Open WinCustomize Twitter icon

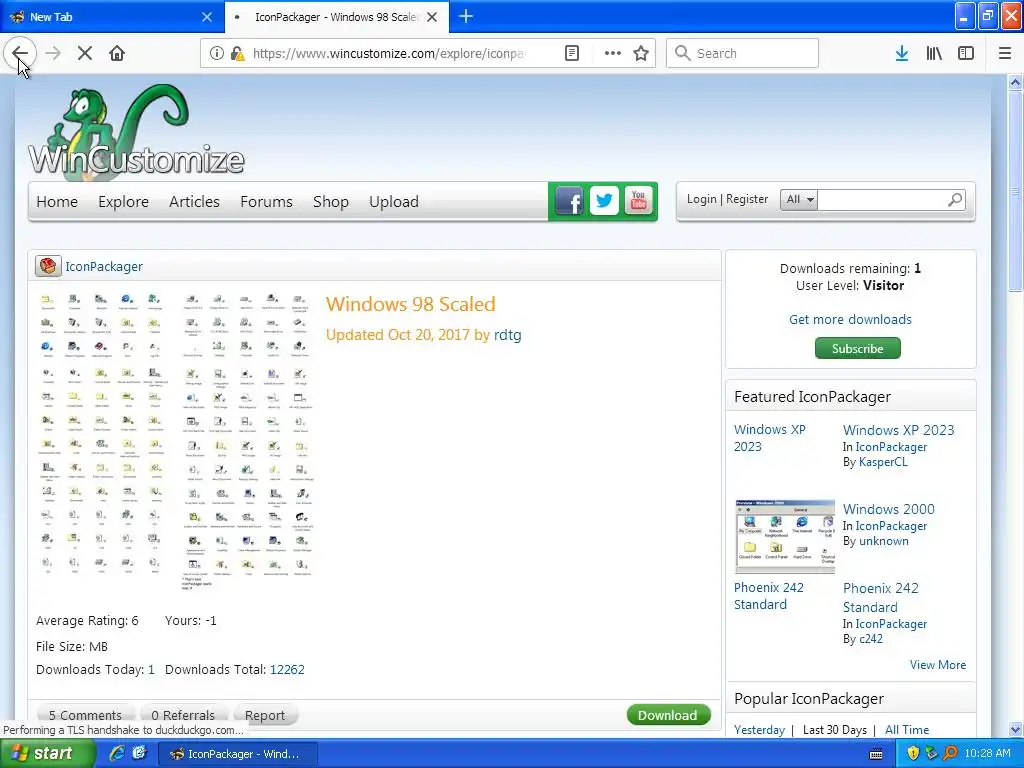[604, 201]
